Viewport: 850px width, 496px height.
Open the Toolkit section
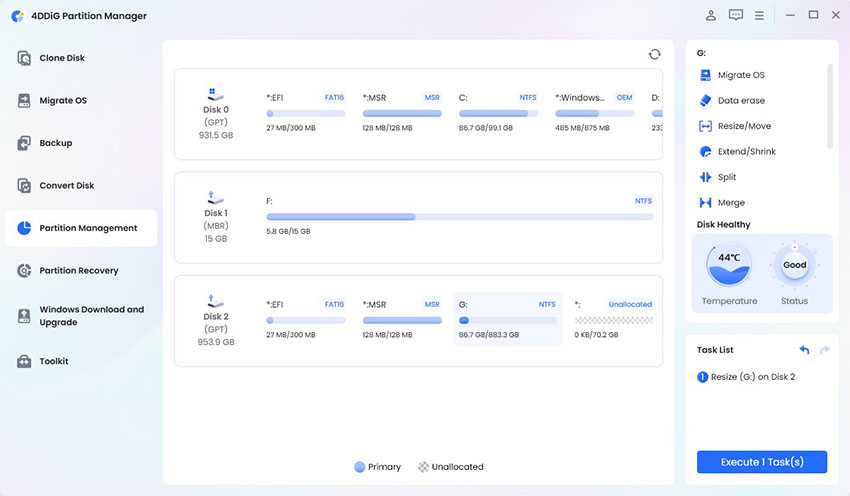[x=54, y=361]
